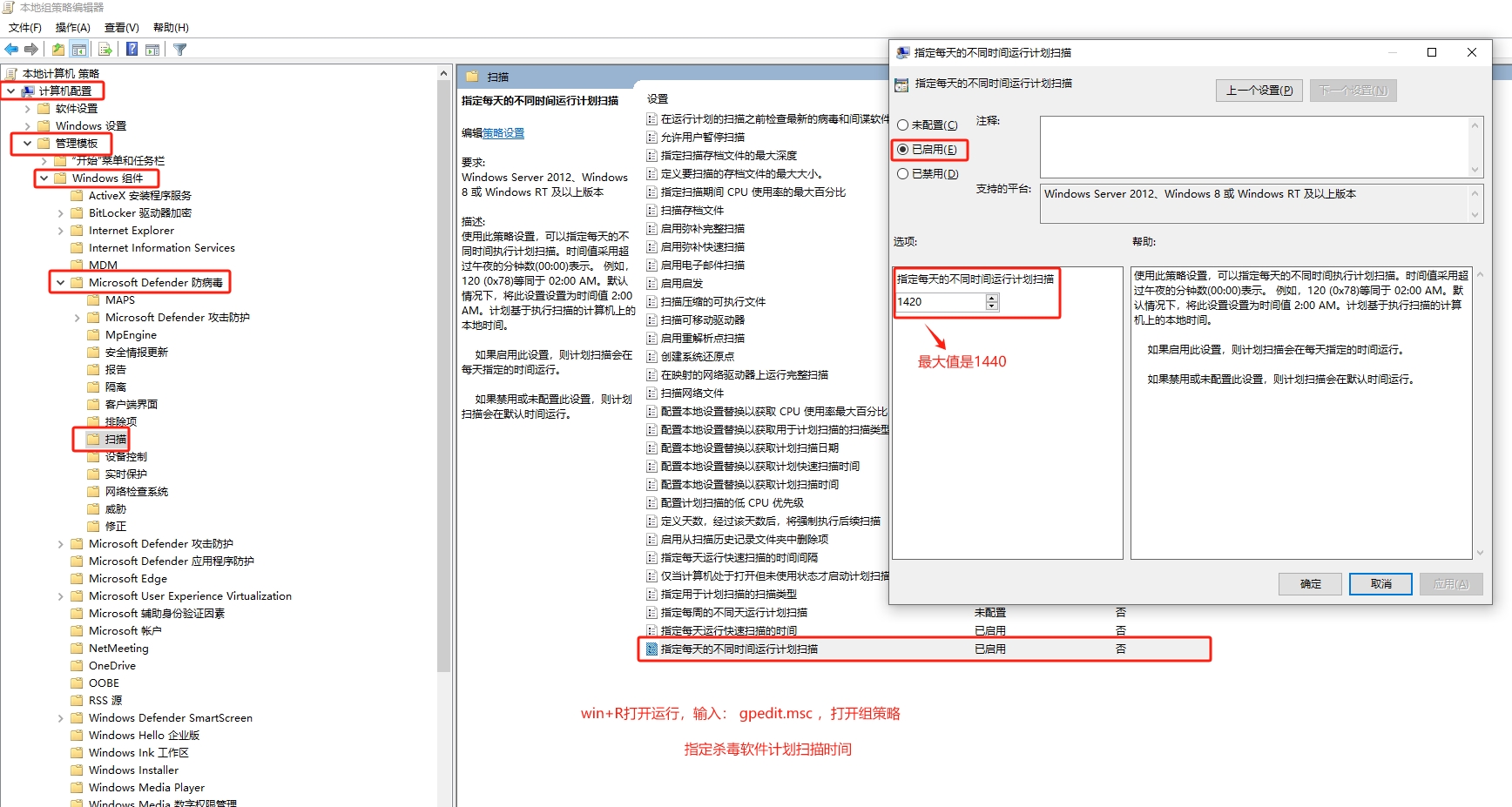The height and width of the screenshot is (807, 1512).
Task: Click the 策略设置 edit link
Action: point(503,133)
